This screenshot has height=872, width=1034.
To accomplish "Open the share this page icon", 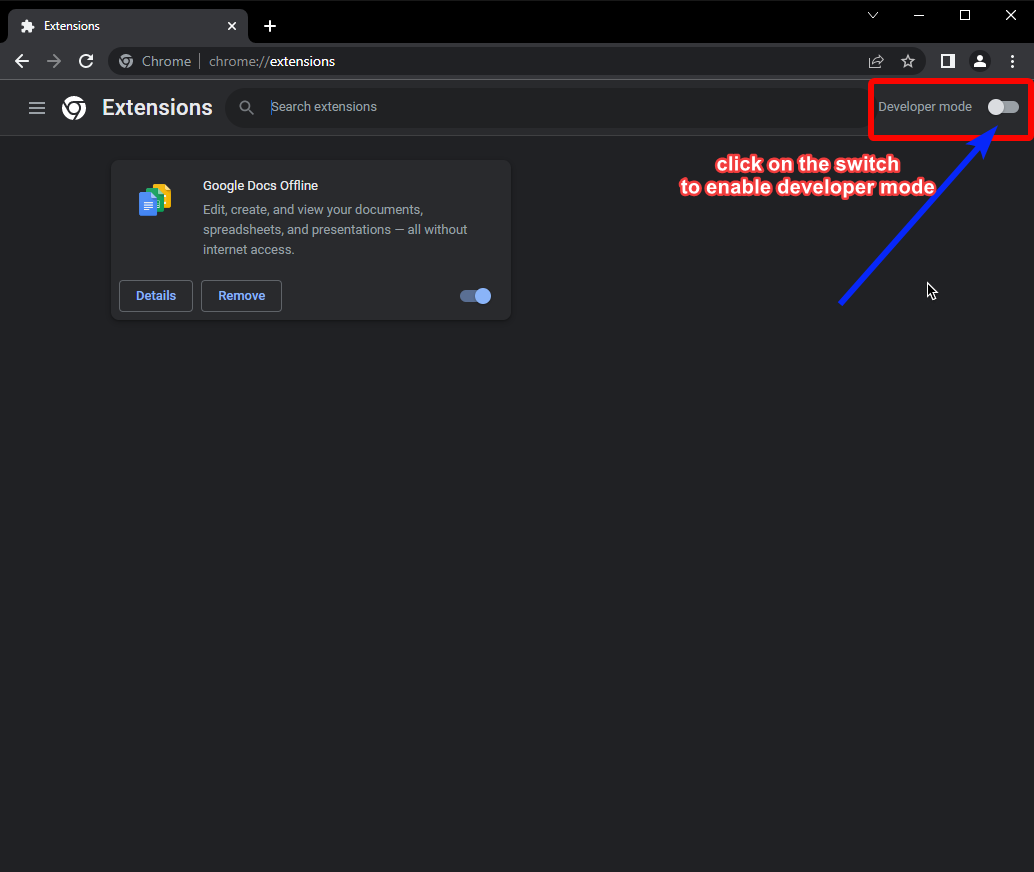I will (876, 61).
